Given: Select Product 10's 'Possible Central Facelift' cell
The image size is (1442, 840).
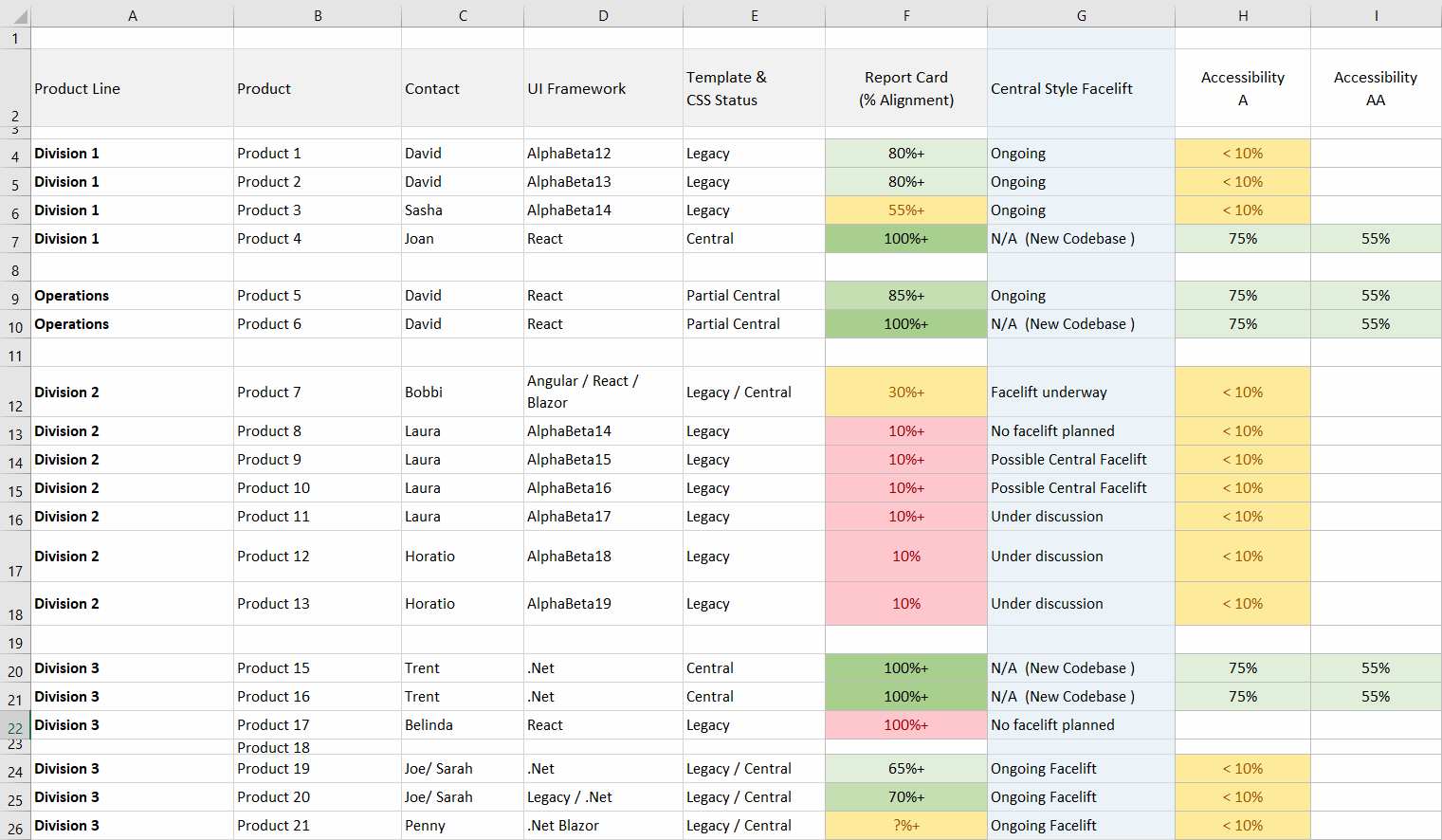Looking at the screenshot, I should click(x=1081, y=488).
